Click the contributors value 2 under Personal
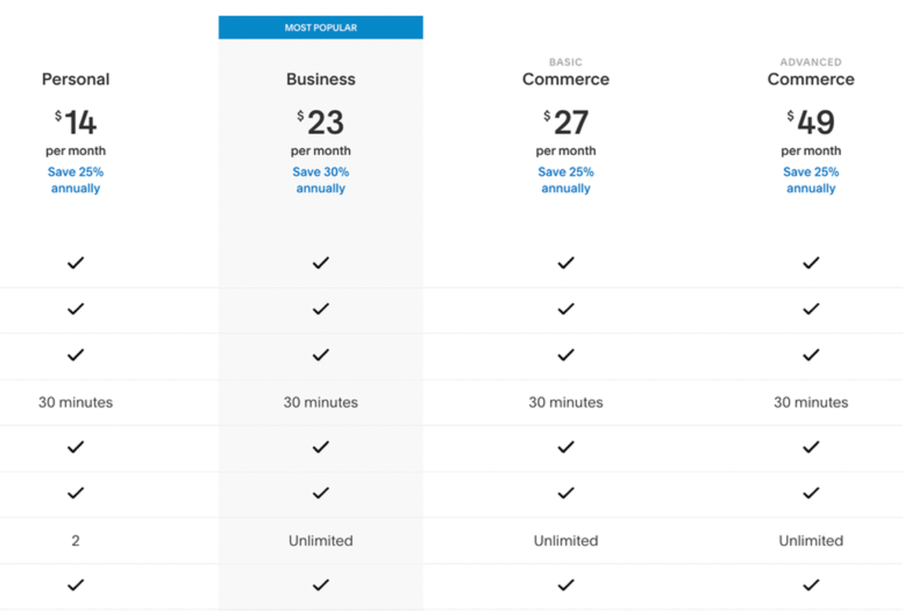Screen dimensions: 903x611 click(x=75, y=540)
